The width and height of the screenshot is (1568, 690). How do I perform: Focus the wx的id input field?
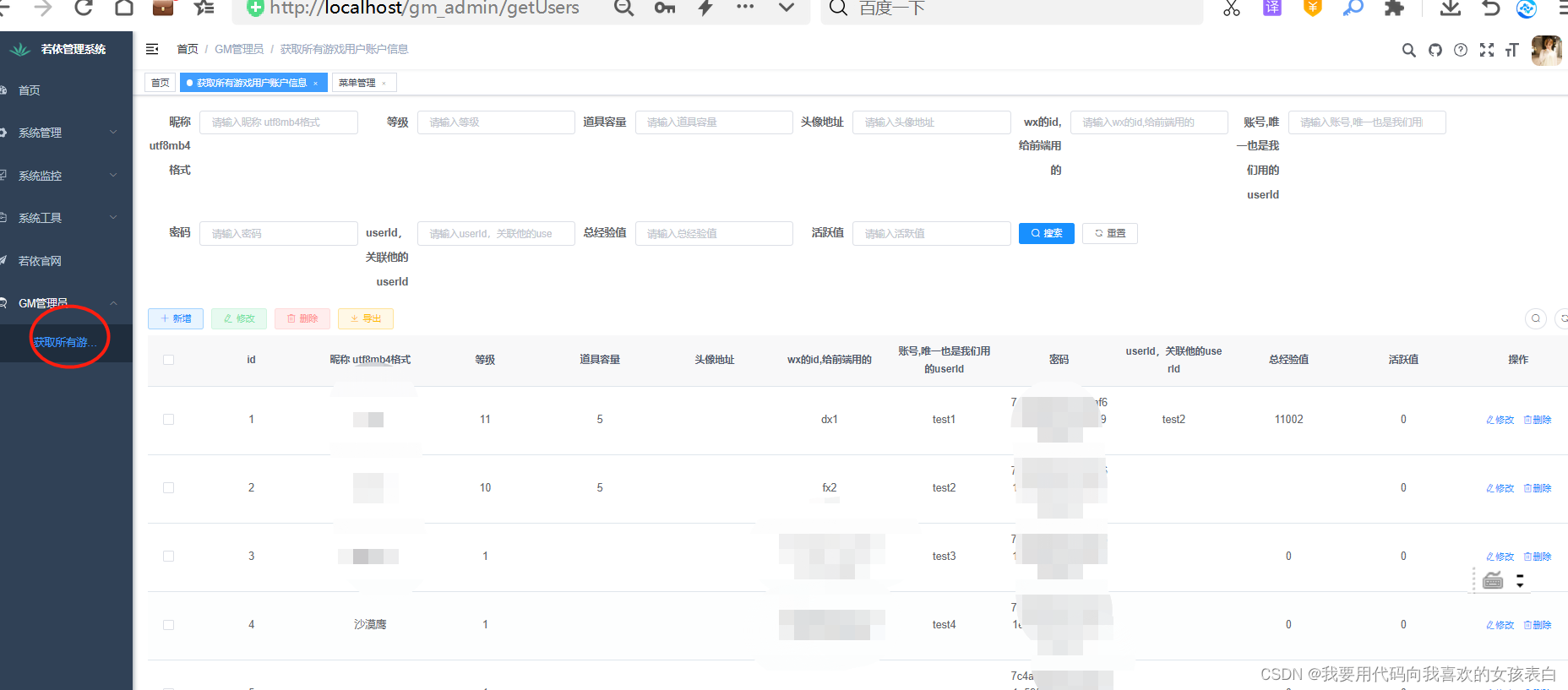pyautogui.click(x=1149, y=122)
